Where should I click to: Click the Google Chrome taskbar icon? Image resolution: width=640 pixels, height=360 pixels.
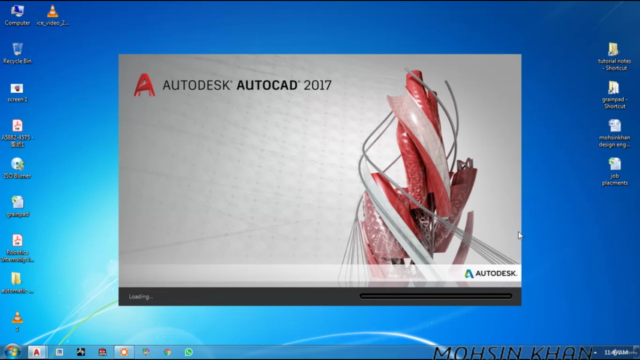pos(167,352)
